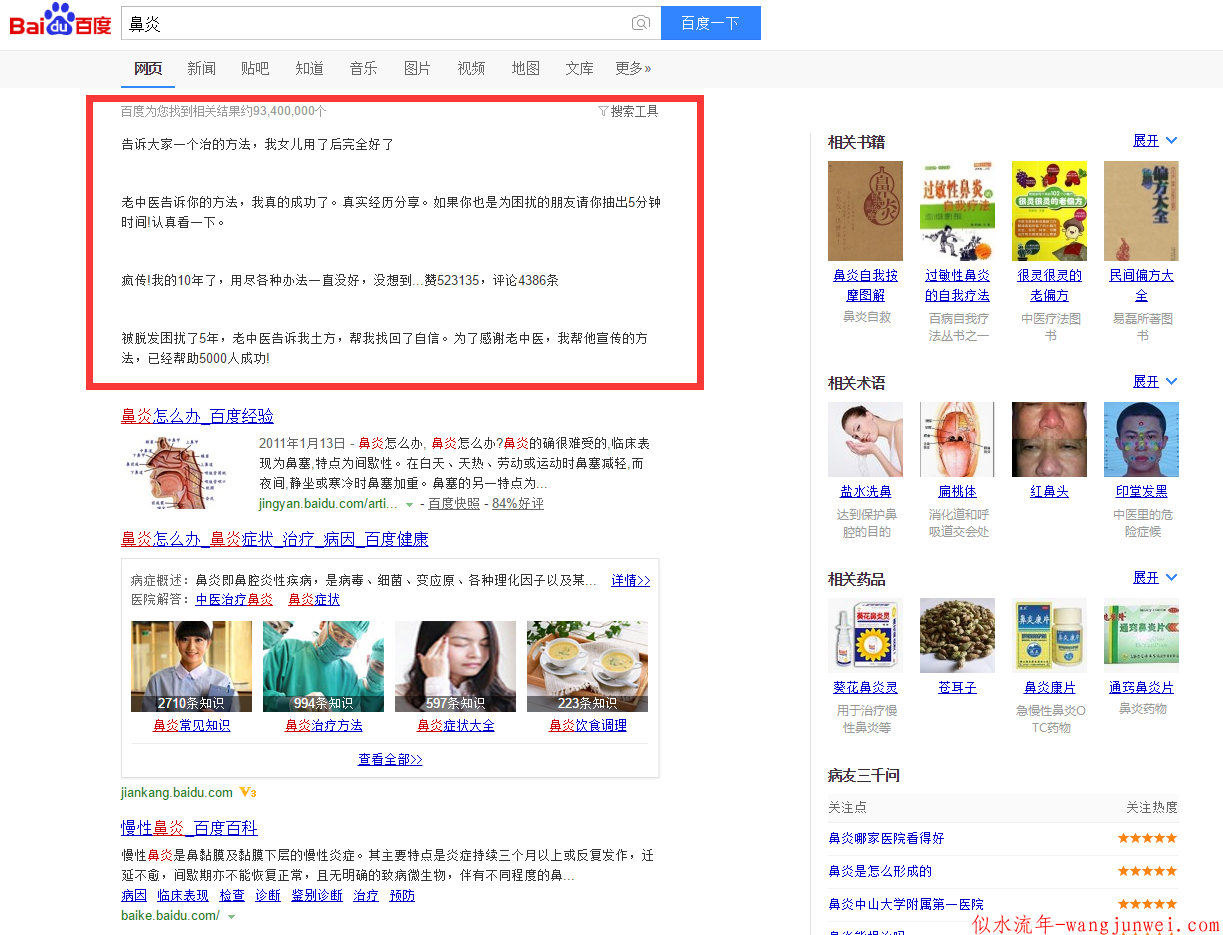Viewport: 1223px width, 935px height.
Task: Go to the 知道 tab
Action: coord(309,68)
